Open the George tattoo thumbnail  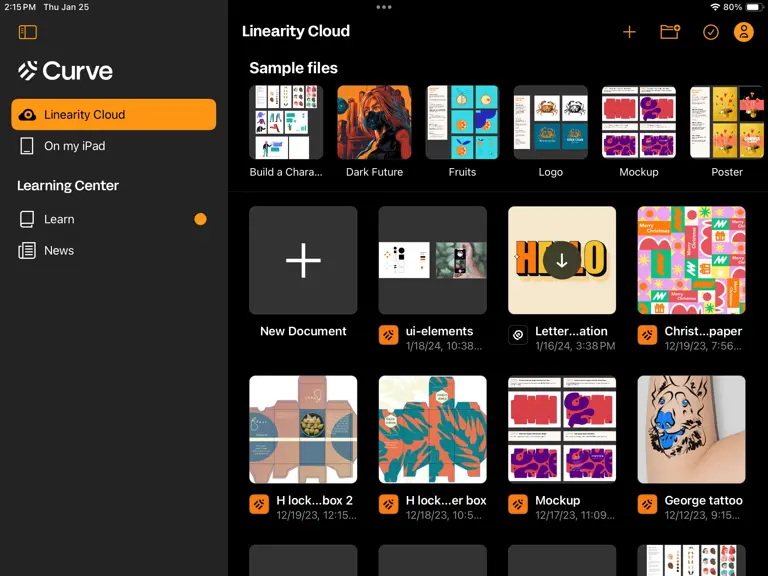click(x=692, y=430)
